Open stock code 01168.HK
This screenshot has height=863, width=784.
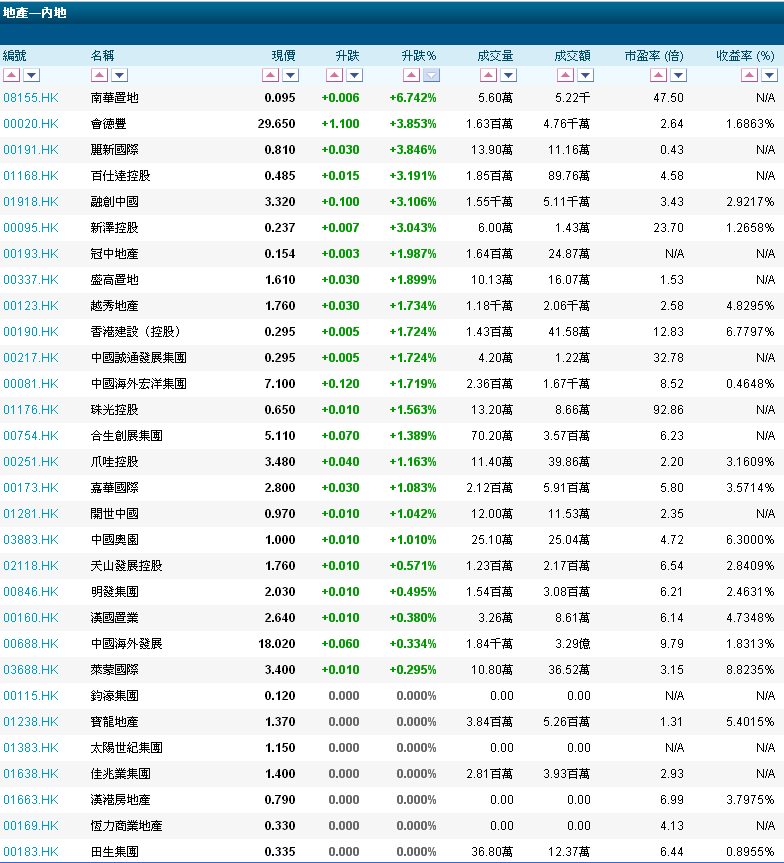[31, 176]
